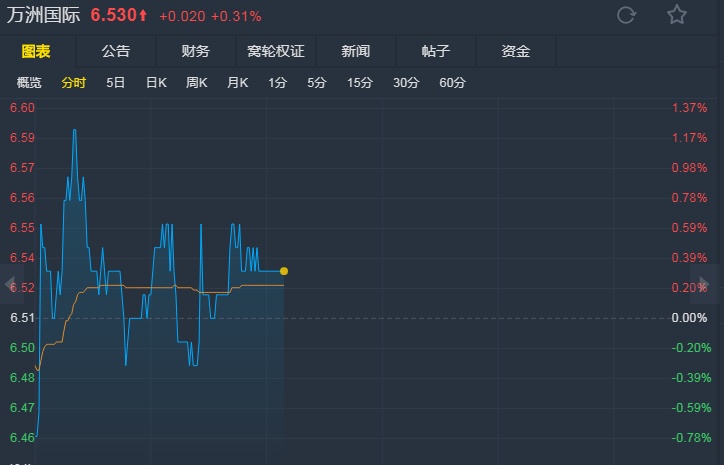Click the refresh icon

pos(627,15)
